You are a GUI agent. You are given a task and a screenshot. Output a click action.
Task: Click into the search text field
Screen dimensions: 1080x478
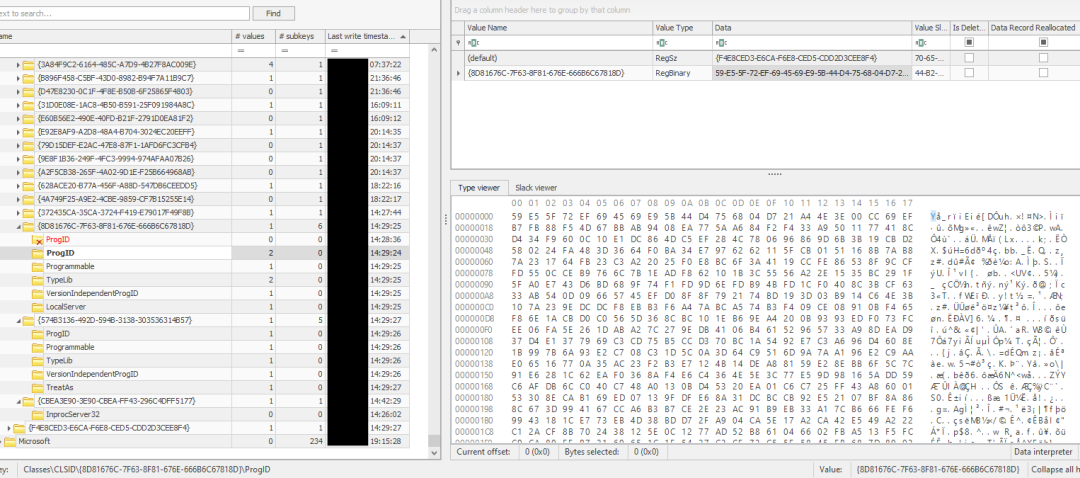point(124,13)
